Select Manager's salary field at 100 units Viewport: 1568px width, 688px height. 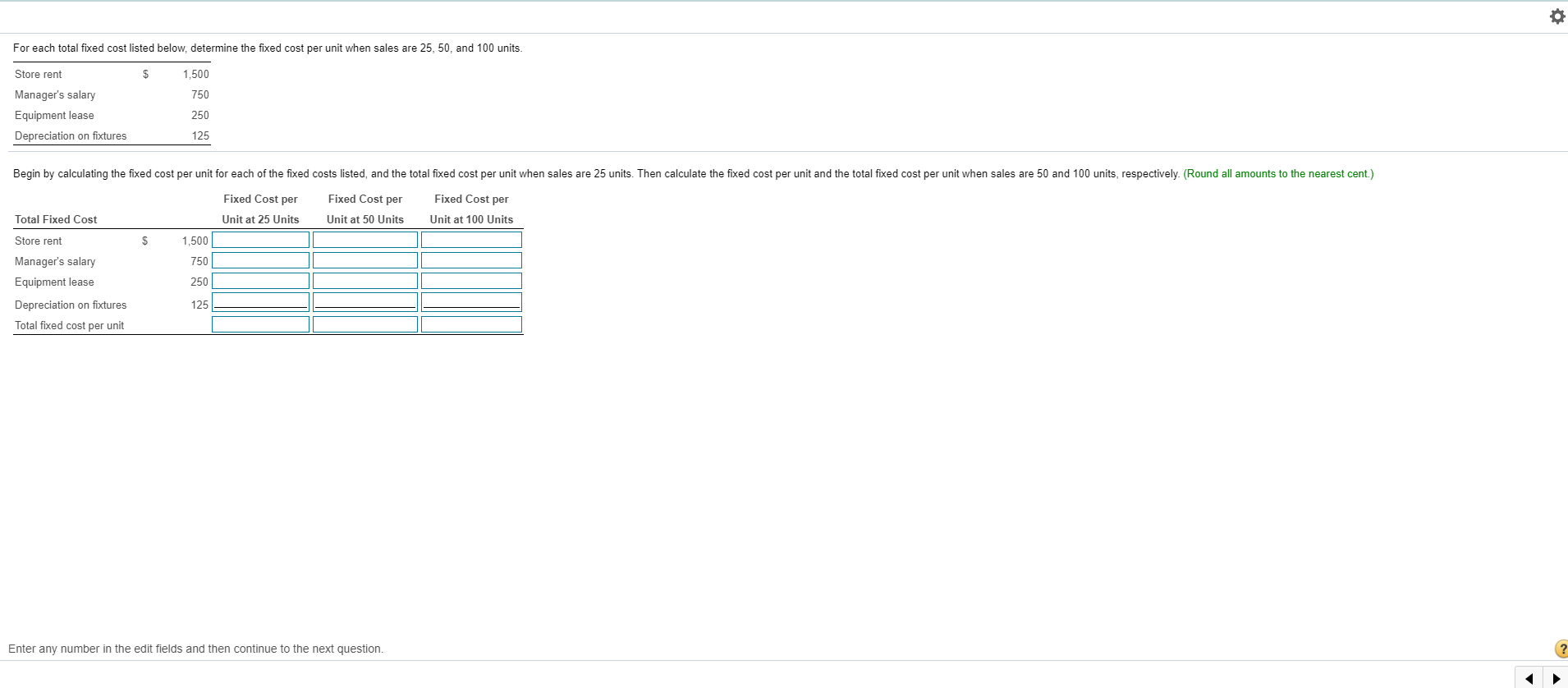(471, 260)
